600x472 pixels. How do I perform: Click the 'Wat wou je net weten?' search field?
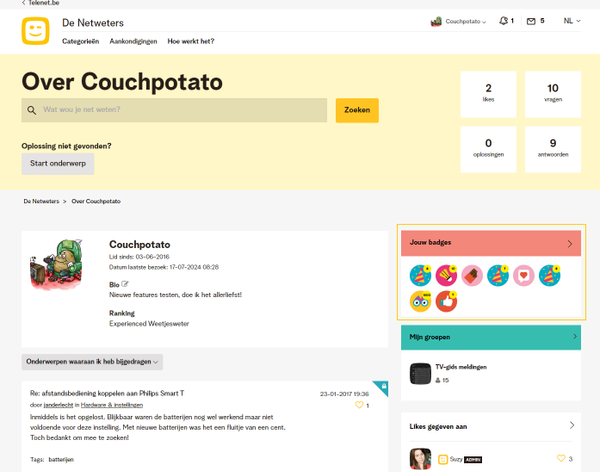point(174,110)
